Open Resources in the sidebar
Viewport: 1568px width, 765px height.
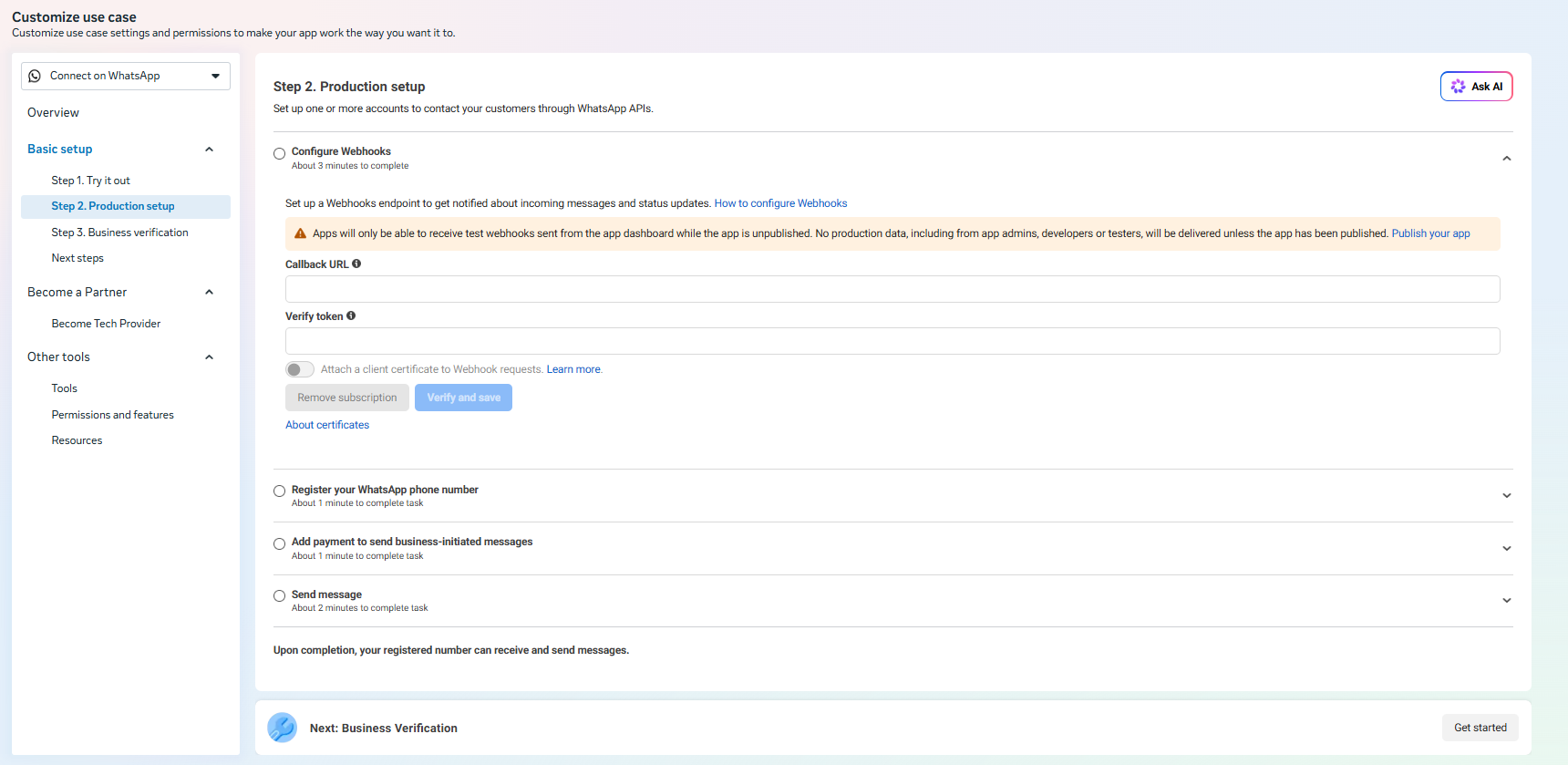pos(77,440)
